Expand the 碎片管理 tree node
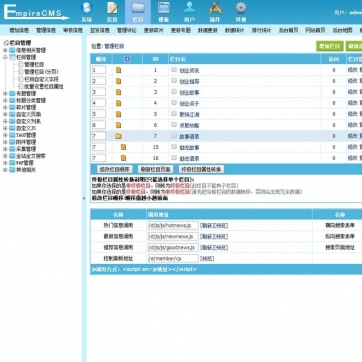The width and height of the screenshot is (362, 362). pos(5,108)
